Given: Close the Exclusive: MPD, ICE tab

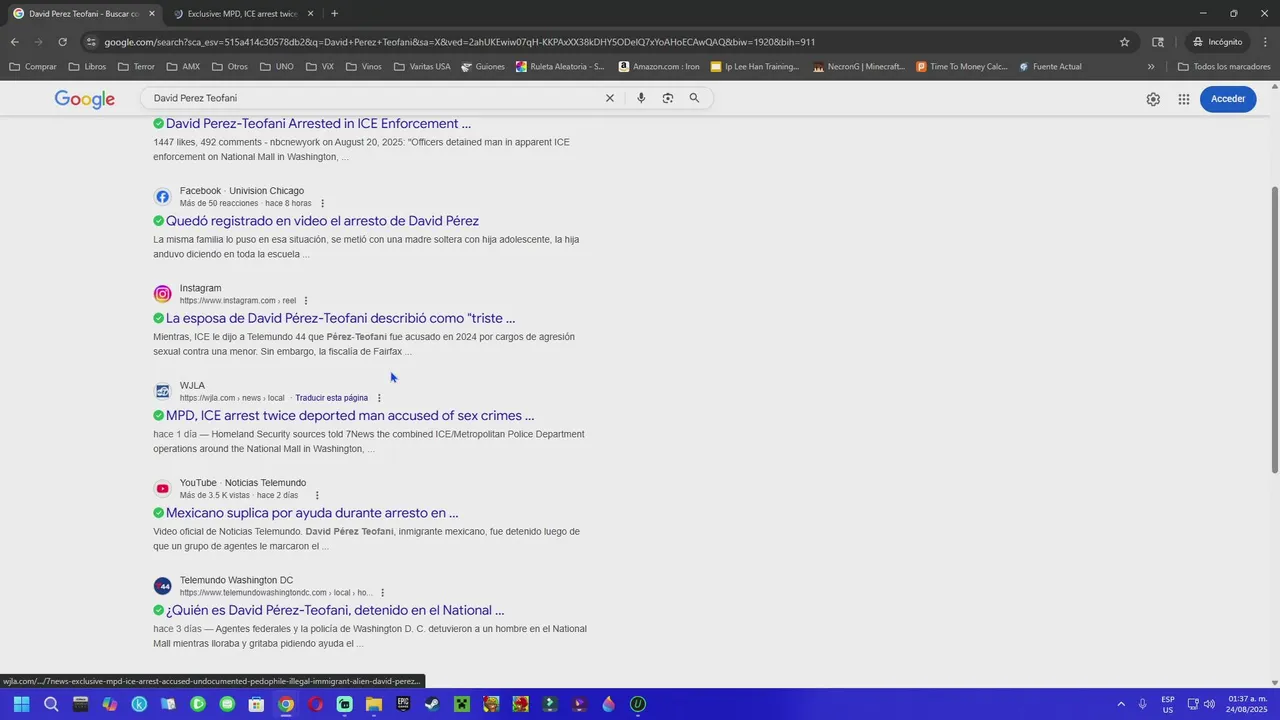Looking at the screenshot, I should (x=310, y=14).
